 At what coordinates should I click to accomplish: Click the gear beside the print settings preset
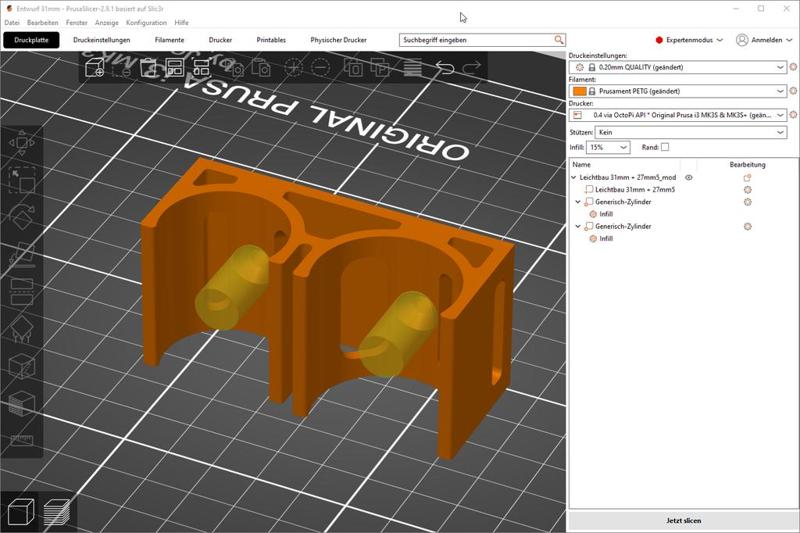[x=793, y=67]
